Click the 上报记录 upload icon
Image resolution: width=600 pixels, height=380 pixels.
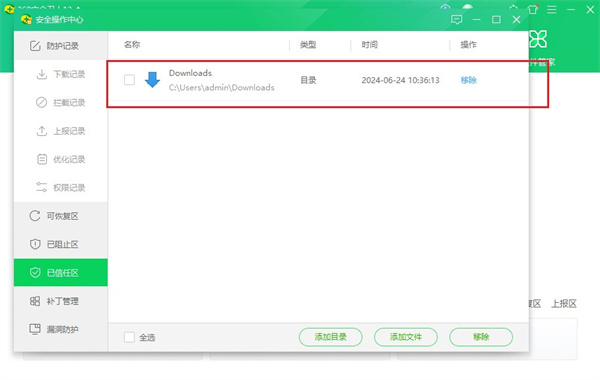pyautogui.click(x=41, y=131)
